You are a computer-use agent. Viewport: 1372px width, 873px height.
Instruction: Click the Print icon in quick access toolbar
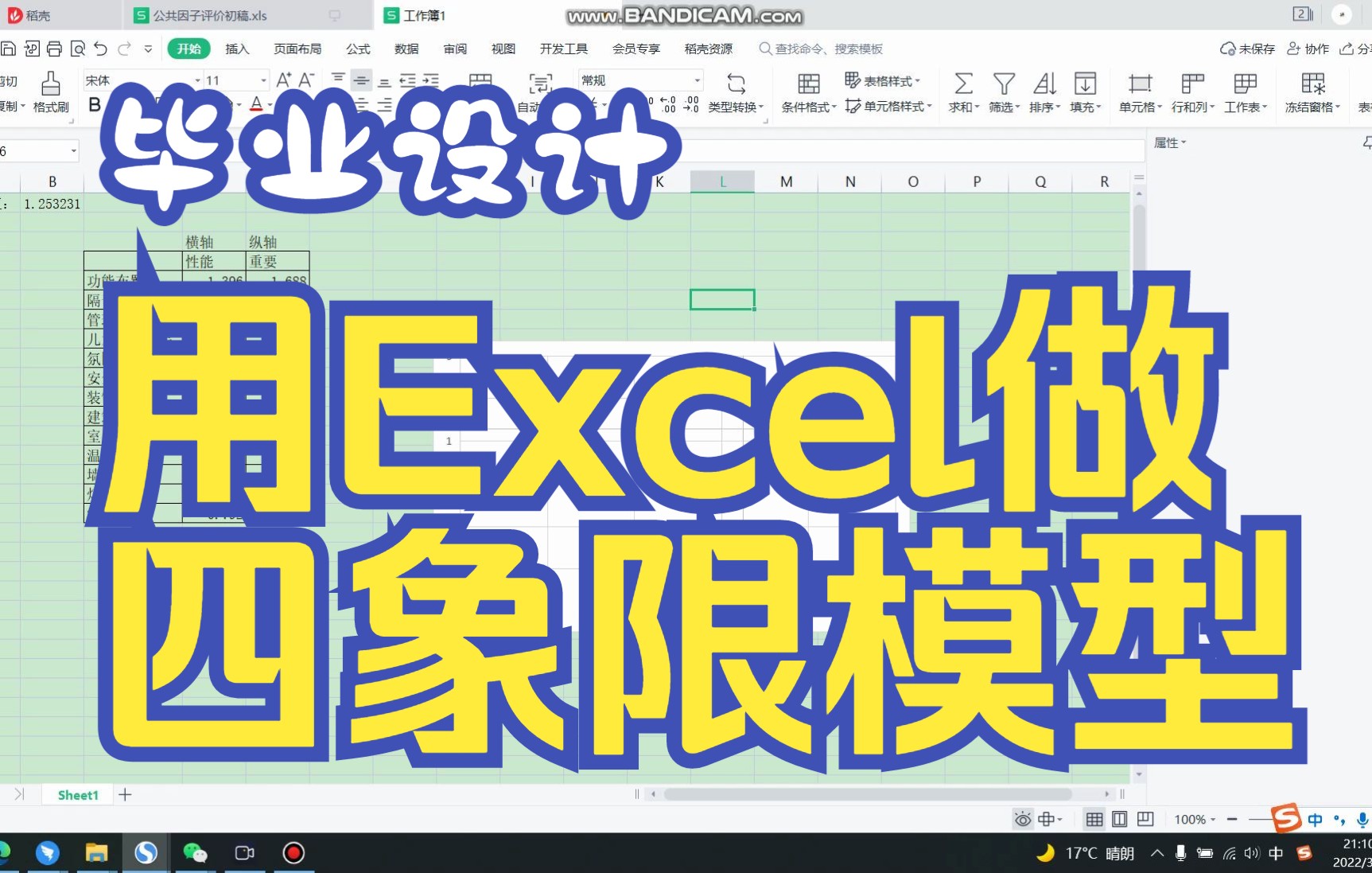pyautogui.click(x=54, y=49)
